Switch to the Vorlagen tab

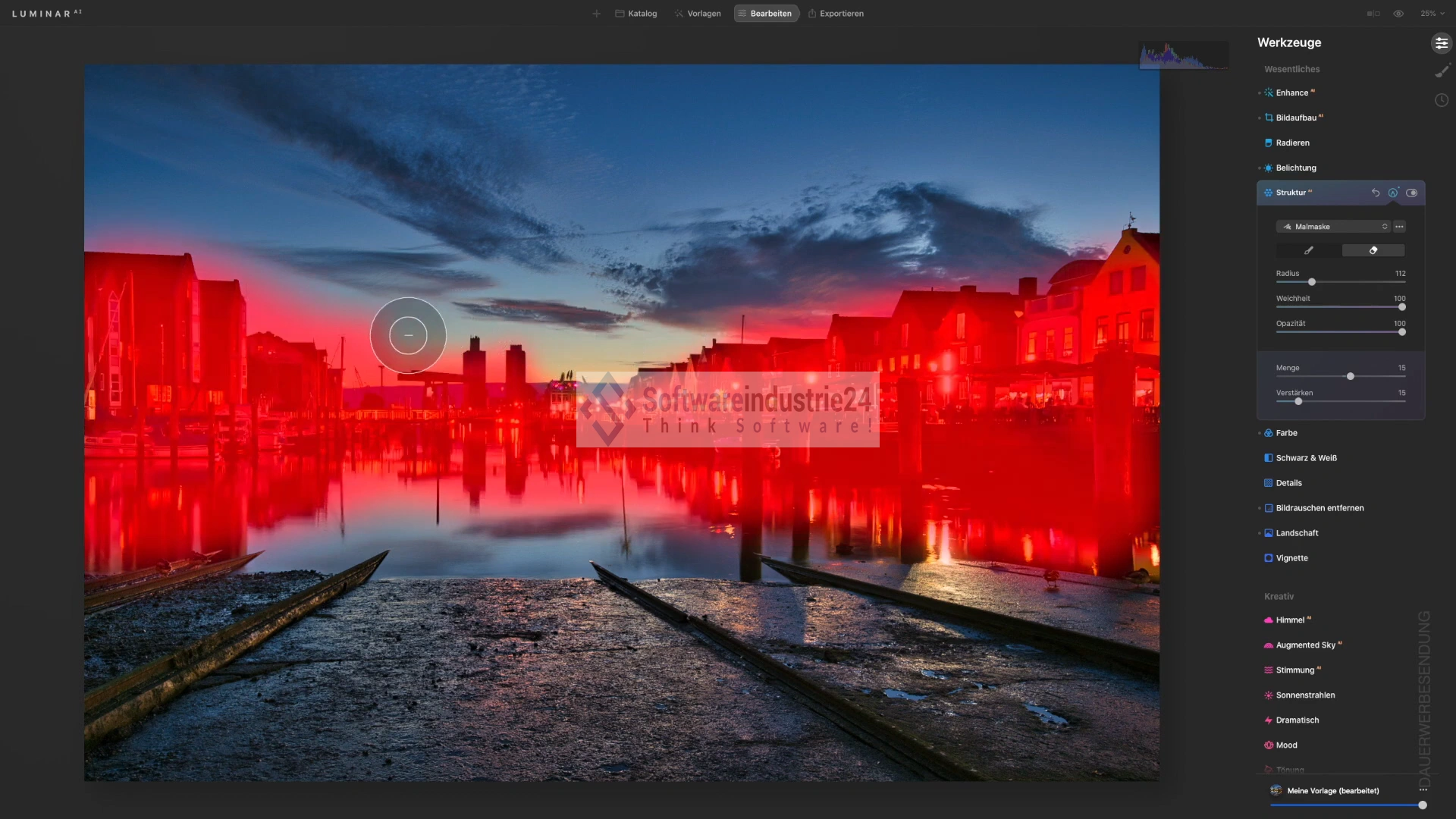click(x=698, y=14)
